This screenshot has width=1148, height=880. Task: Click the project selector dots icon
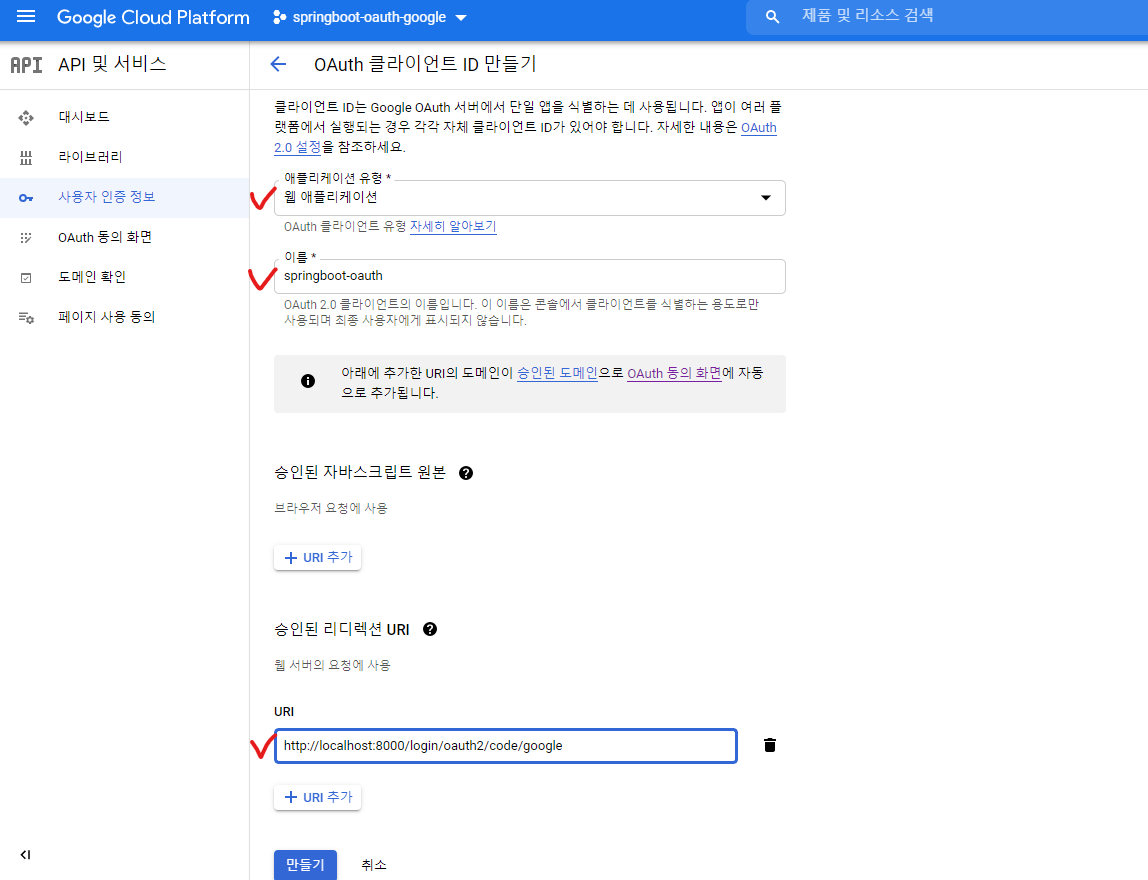(279, 17)
